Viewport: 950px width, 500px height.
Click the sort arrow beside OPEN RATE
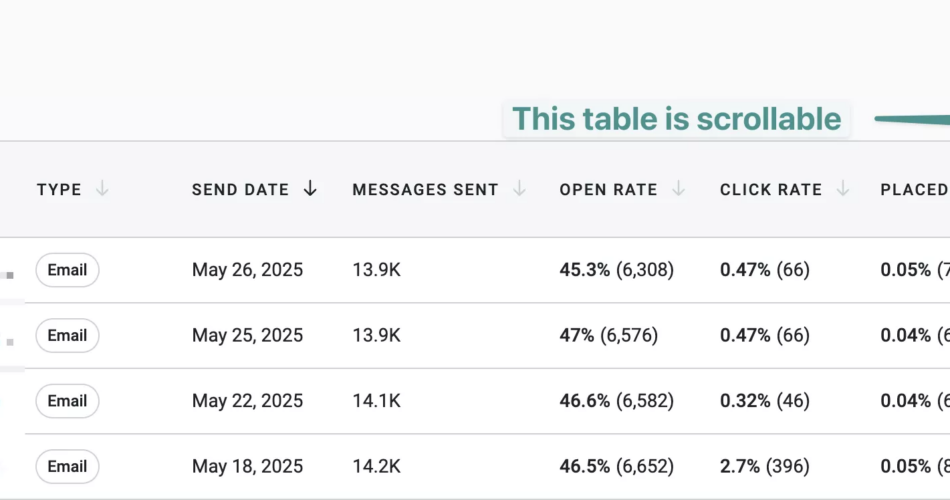point(679,189)
